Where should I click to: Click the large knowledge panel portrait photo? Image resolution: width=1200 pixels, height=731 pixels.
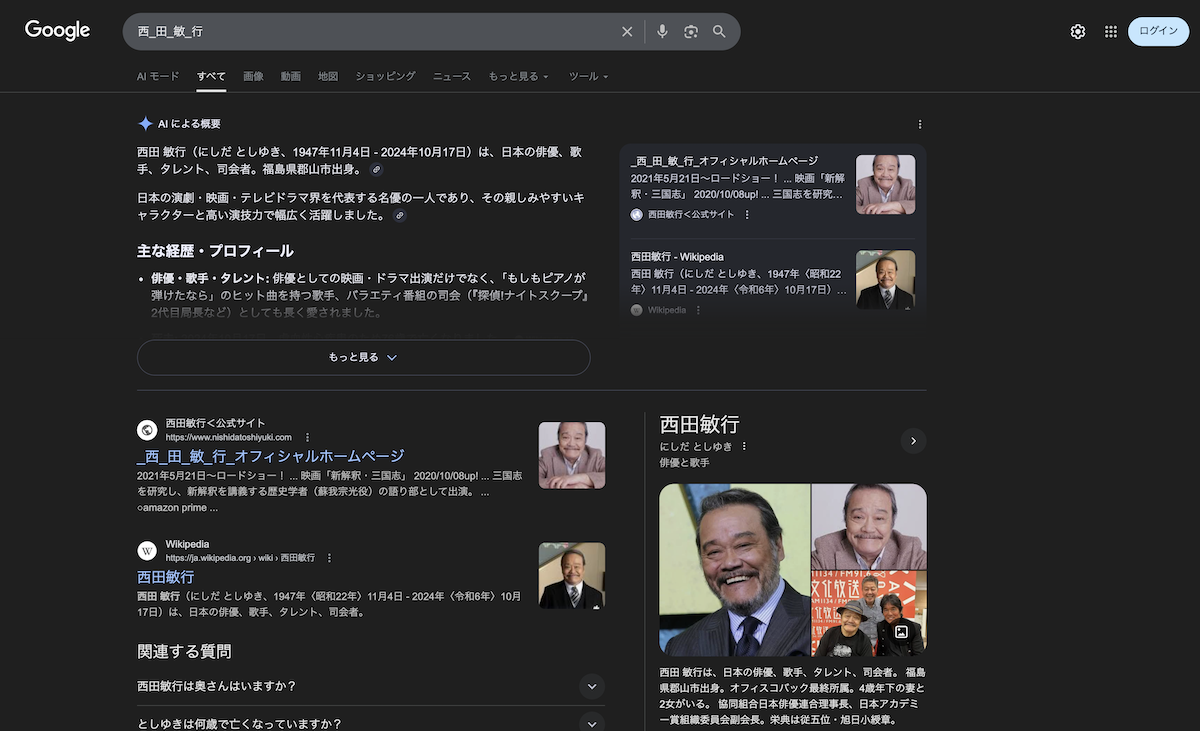click(734, 569)
